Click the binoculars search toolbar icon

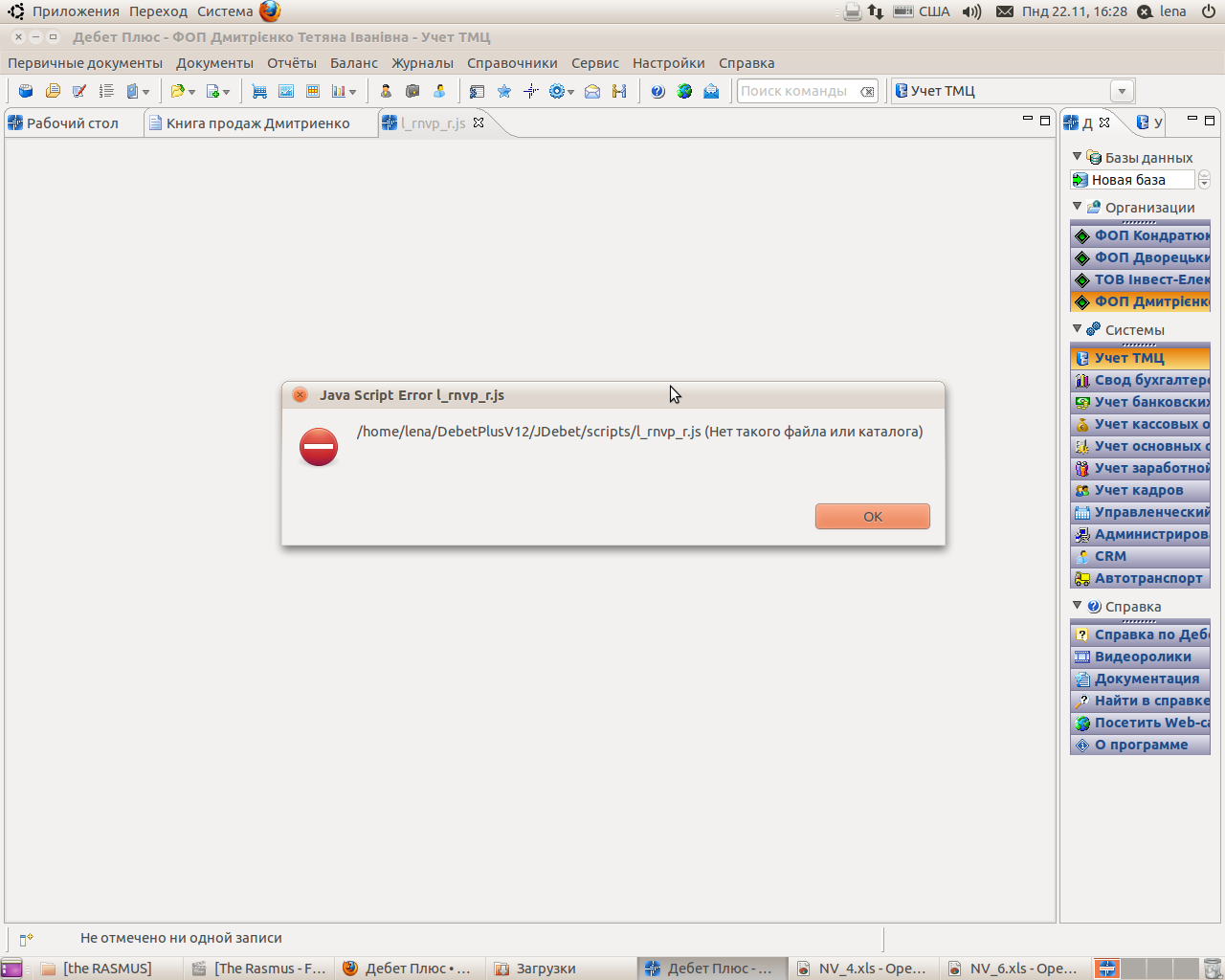(x=619, y=91)
